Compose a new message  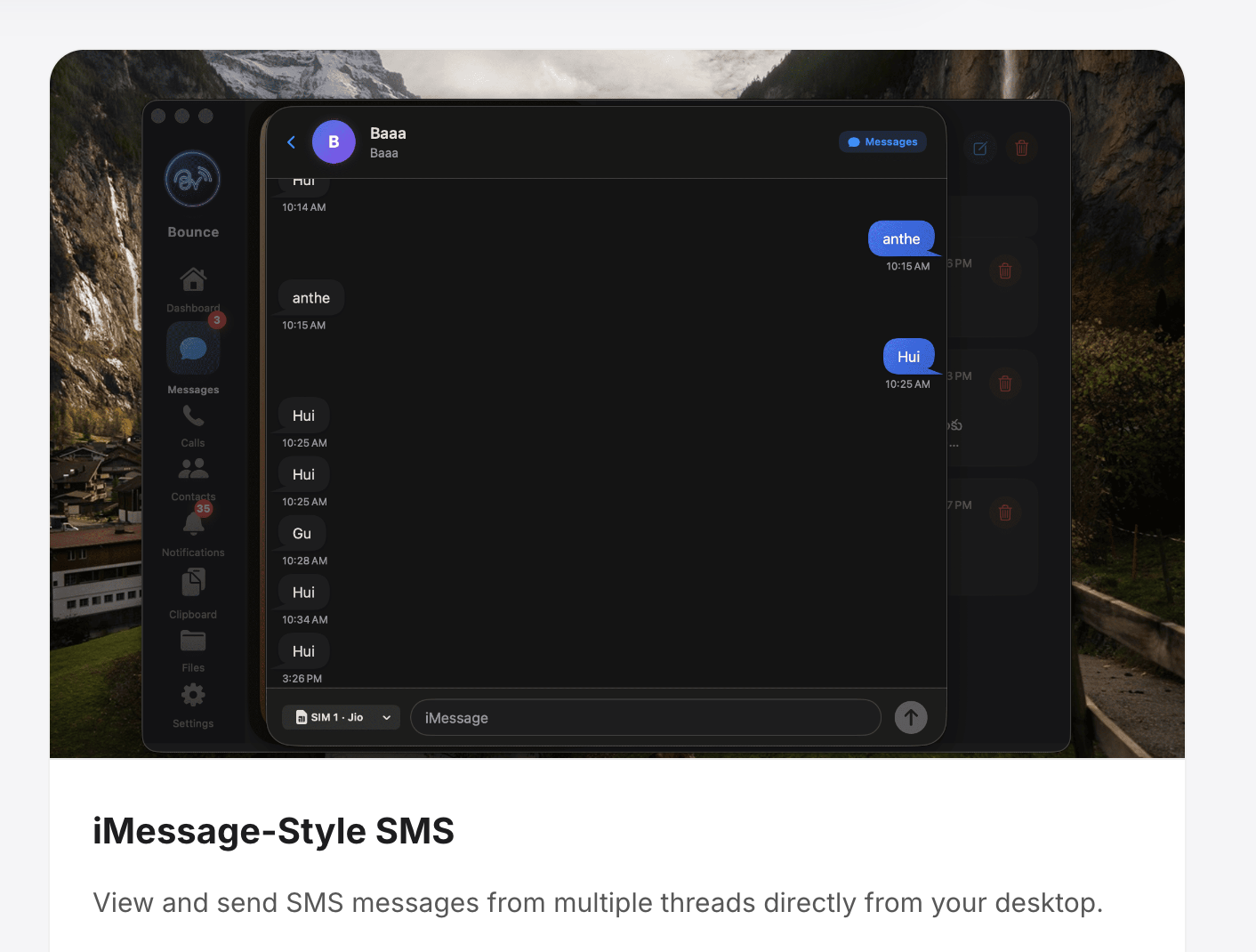pos(980,148)
